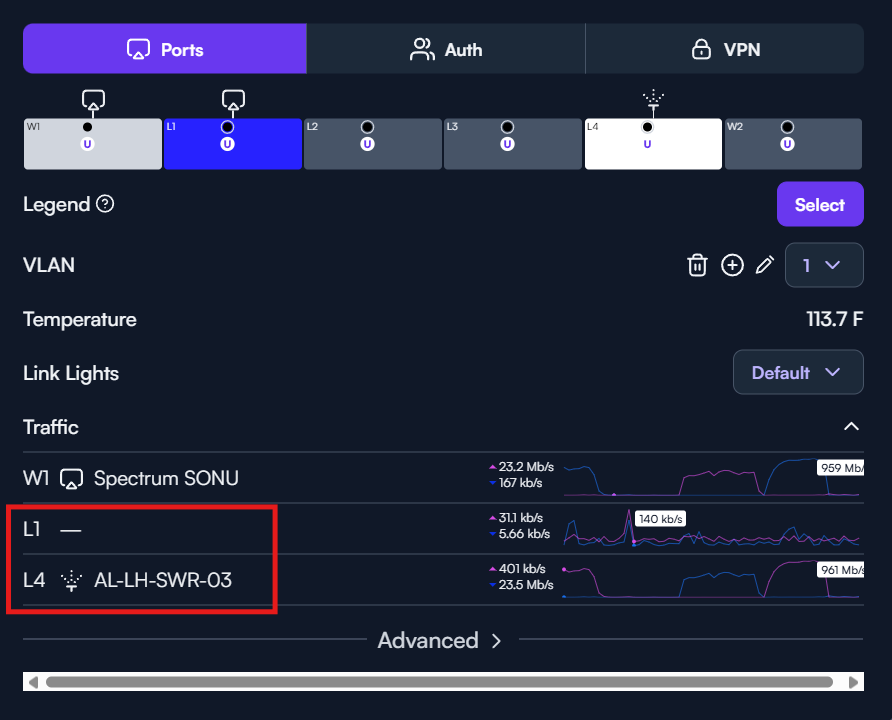Select the W2 port tile

click(x=793, y=144)
